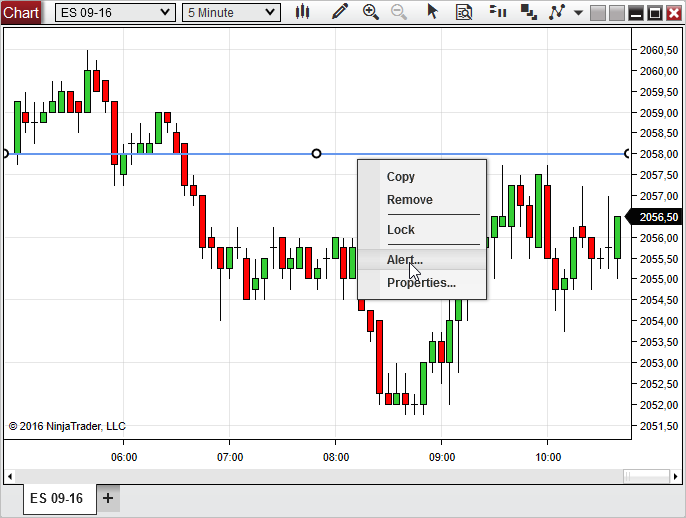Screen dimensions: 686x518
Task: Open Alert... from the context menu
Action: click(x=405, y=260)
